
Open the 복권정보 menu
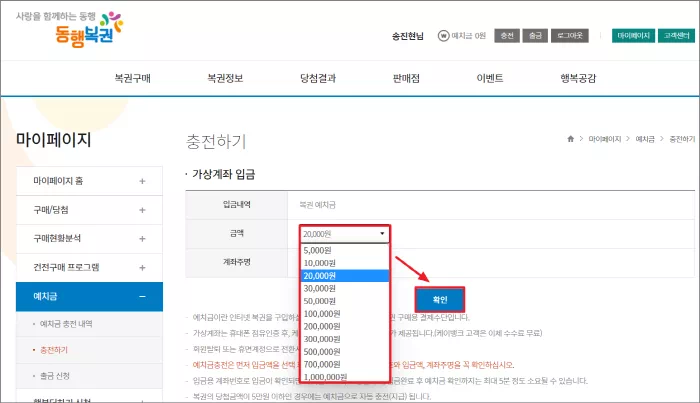click(225, 78)
